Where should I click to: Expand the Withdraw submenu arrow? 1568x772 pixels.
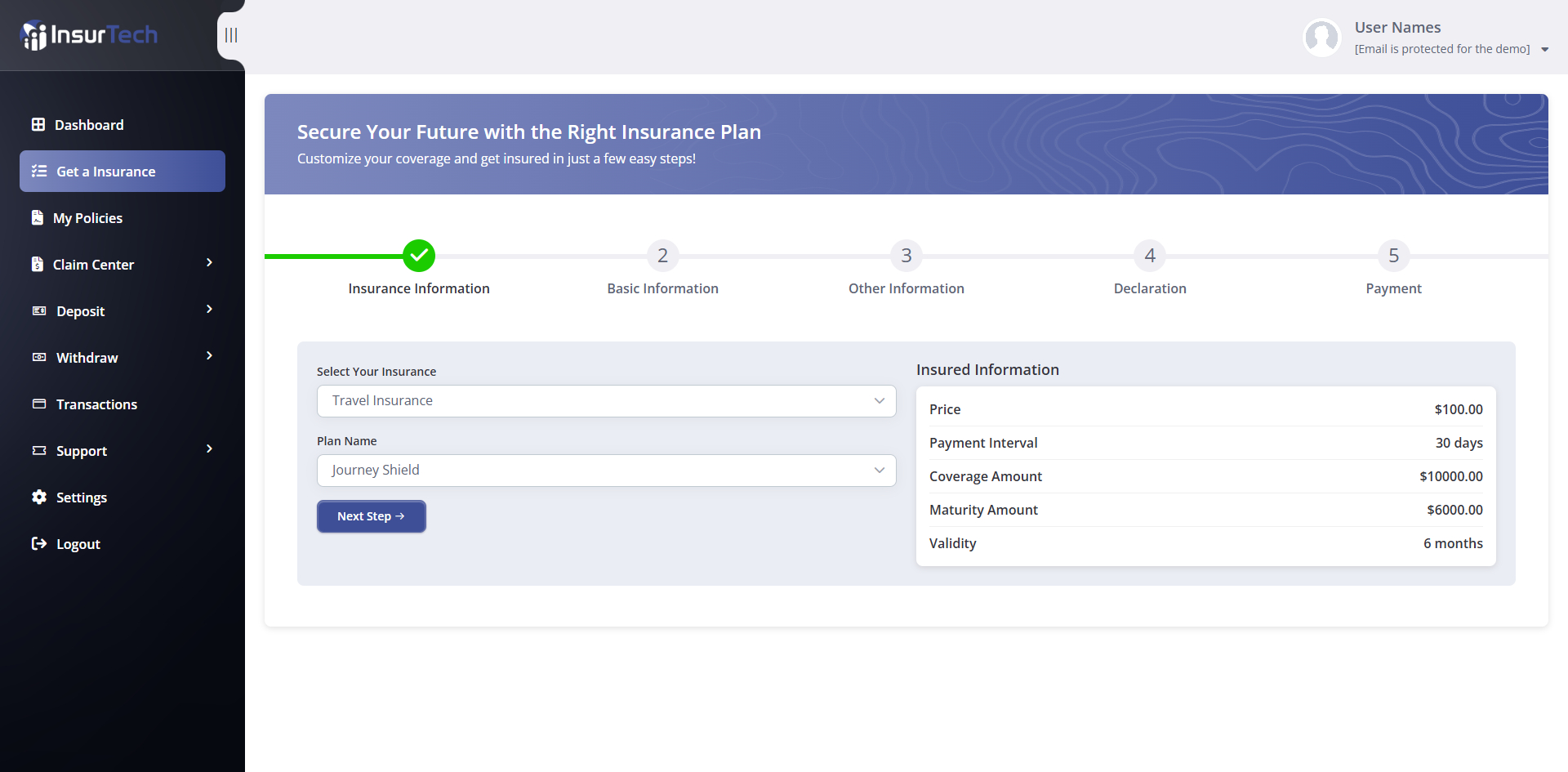pos(209,356)
